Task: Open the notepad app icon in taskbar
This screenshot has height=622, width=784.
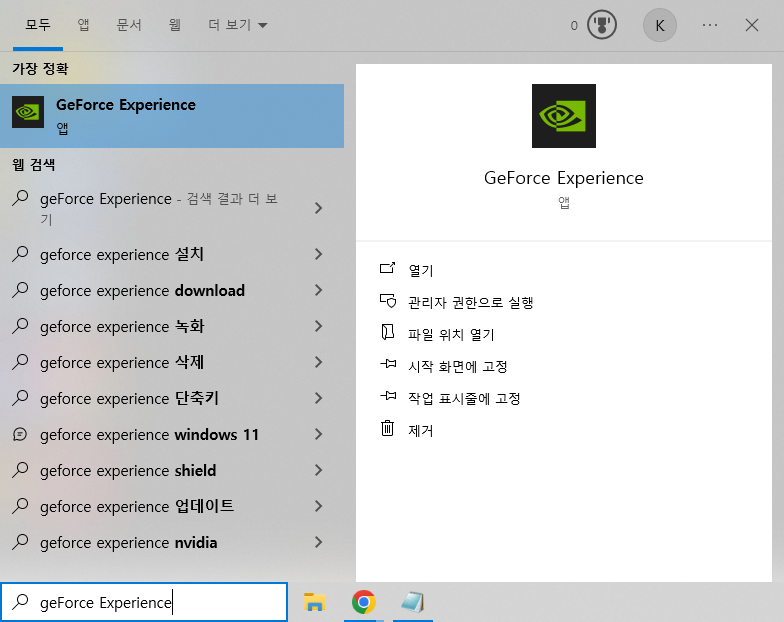Action: point(412,602)
